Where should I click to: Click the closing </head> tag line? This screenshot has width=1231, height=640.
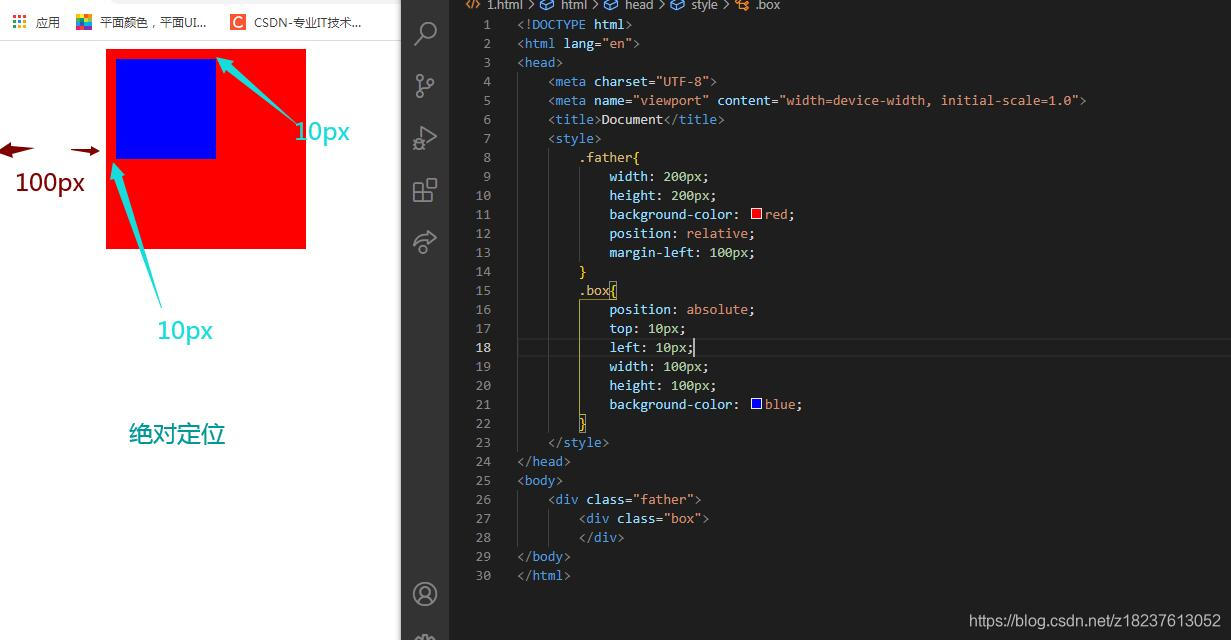click(544, 461)
